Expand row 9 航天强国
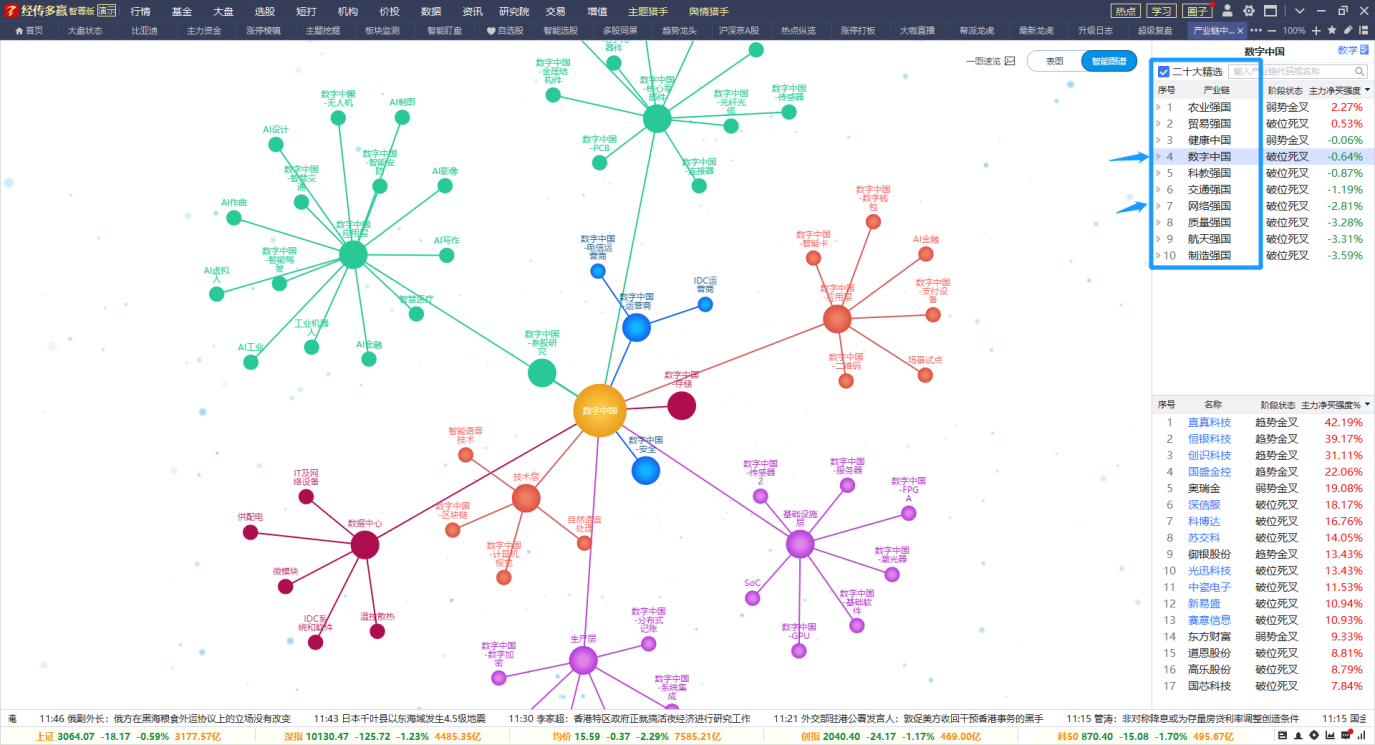Viewport: 1375px width, 745px height. (1159, 239)
